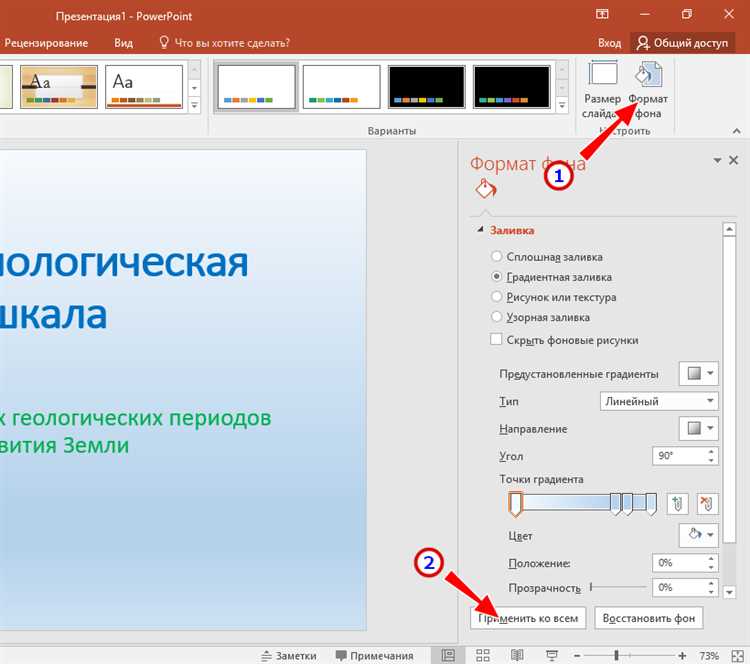Select the white theme with orange underline

click(x=144, y=87)
